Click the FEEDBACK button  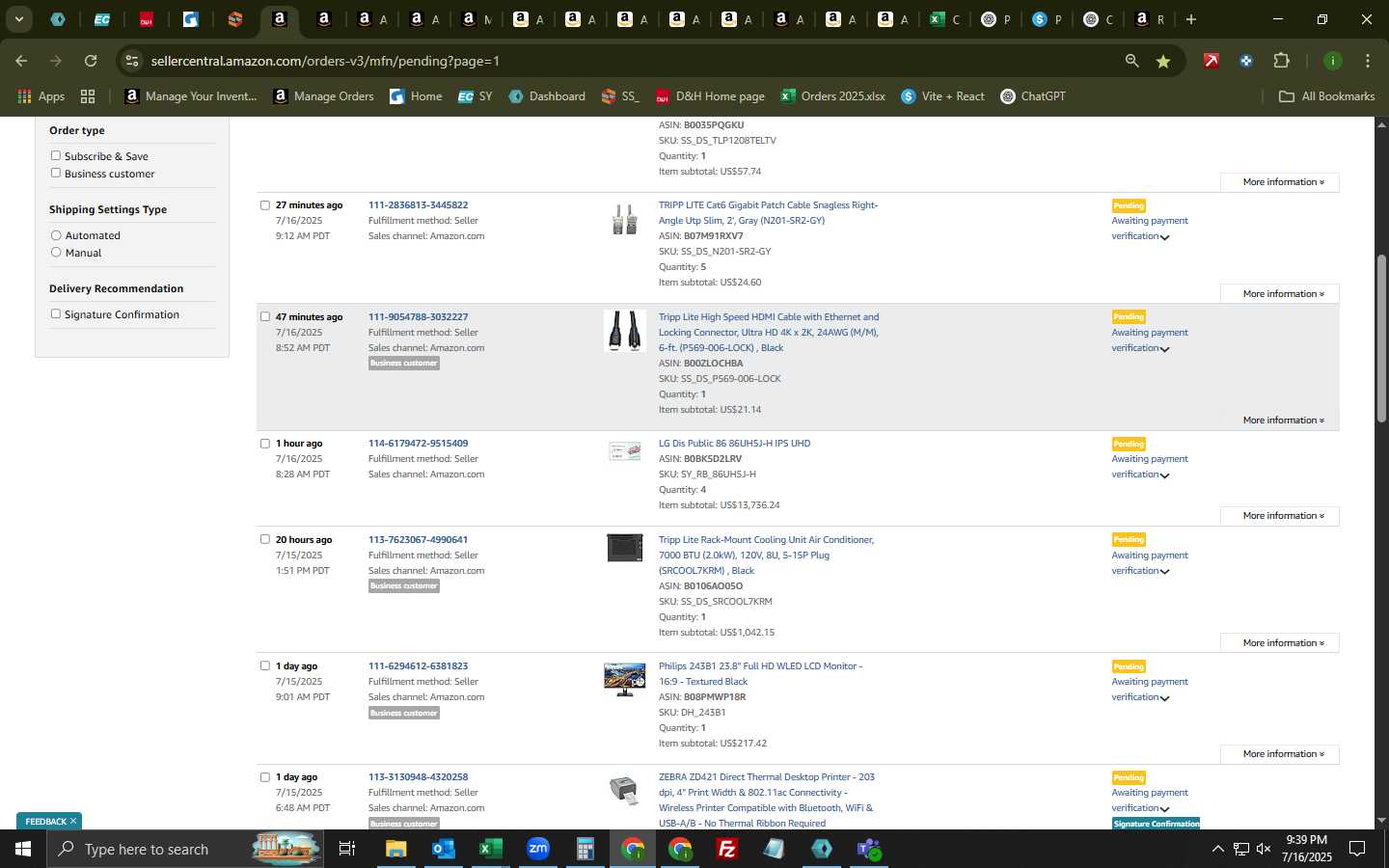[x=49, y=822]
